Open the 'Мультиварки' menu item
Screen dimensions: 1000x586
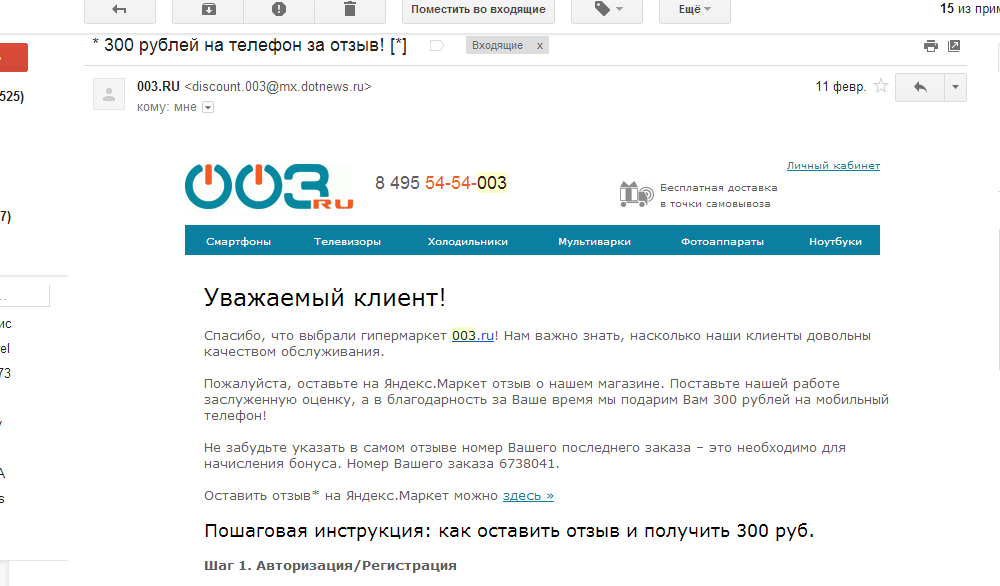594,242
